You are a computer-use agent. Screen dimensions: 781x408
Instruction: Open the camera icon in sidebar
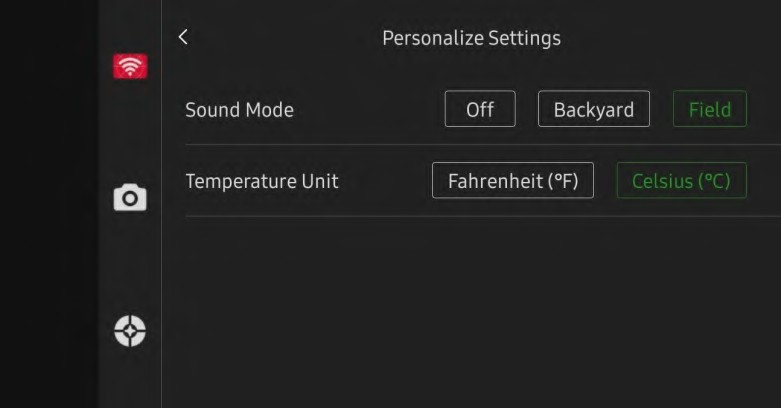130,198
